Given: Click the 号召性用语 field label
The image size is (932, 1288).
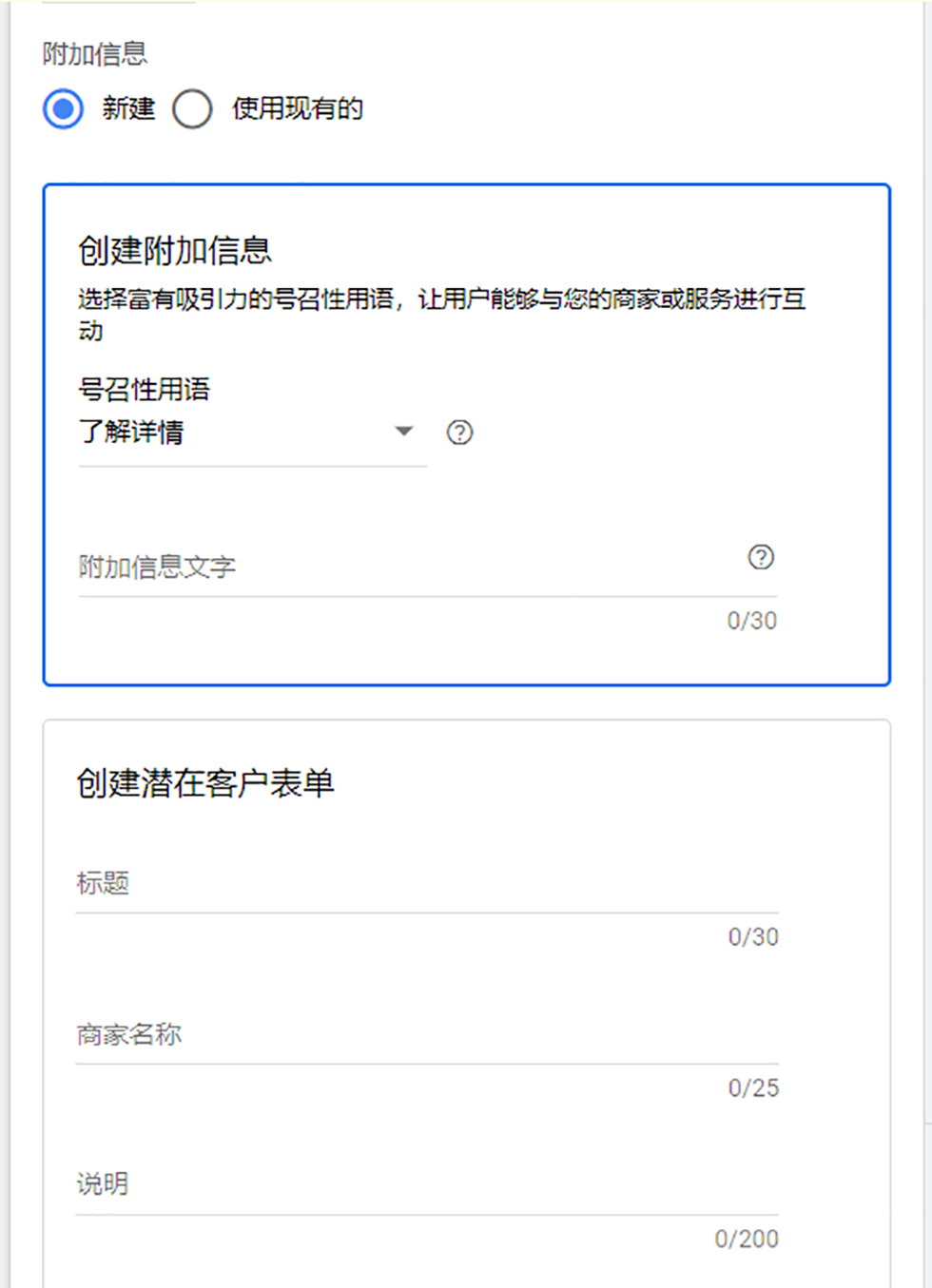Looking at the screenshot, I should (x=144, y=389).
